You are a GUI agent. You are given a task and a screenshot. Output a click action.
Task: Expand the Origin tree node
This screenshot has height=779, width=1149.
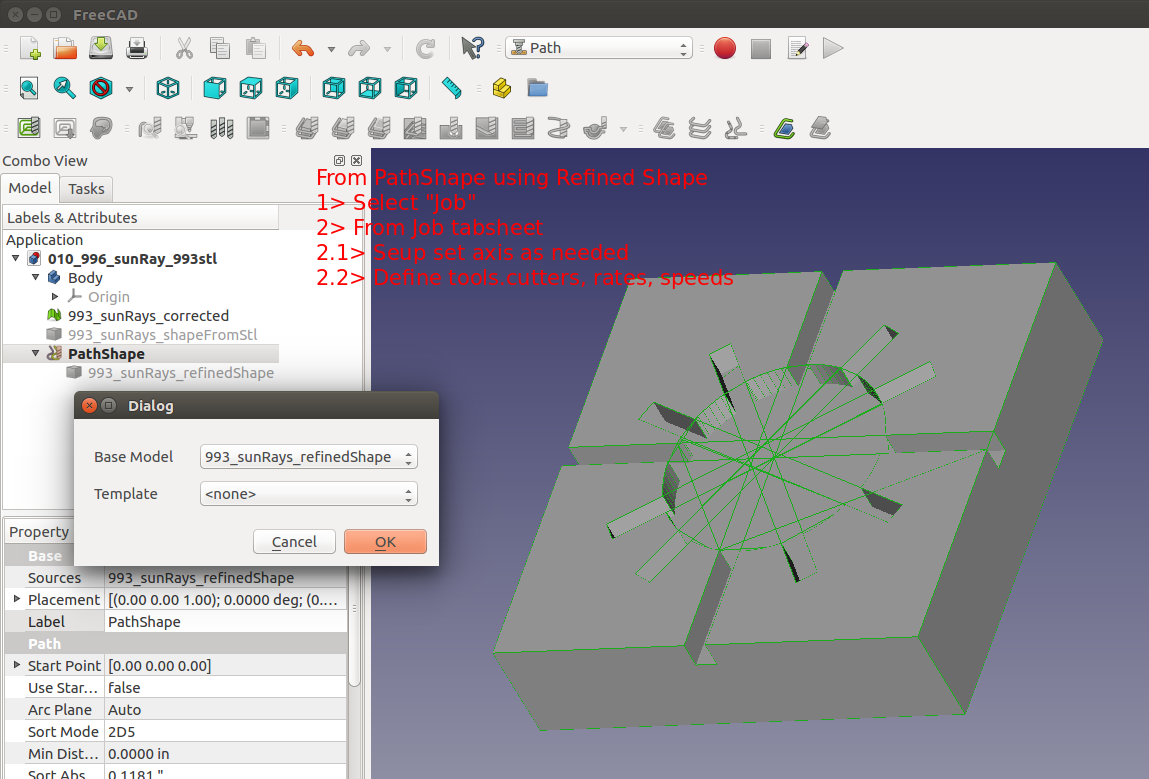(55, 297)
